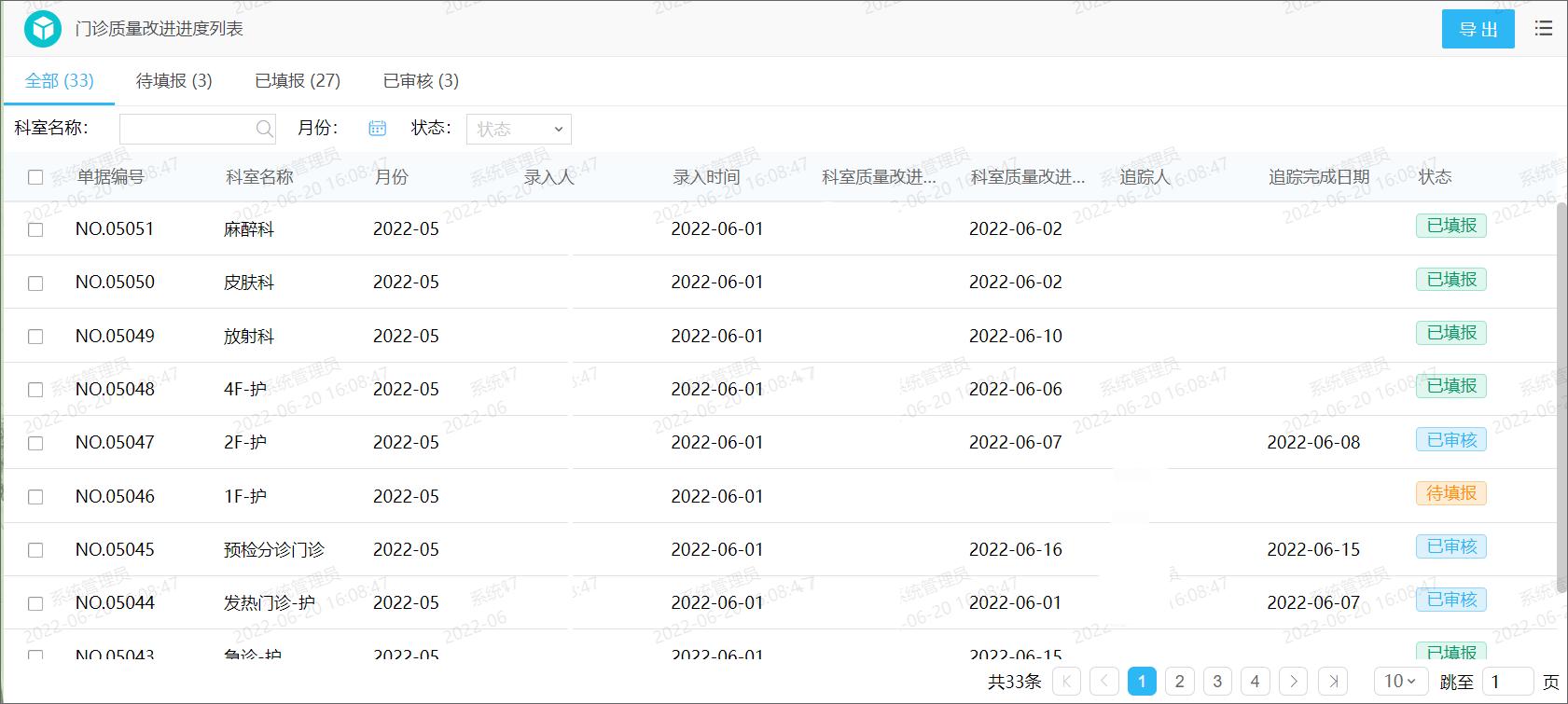Click 已填报 status tag for NO.05051
The image size is (1568, 704).
coord(1451,226)
